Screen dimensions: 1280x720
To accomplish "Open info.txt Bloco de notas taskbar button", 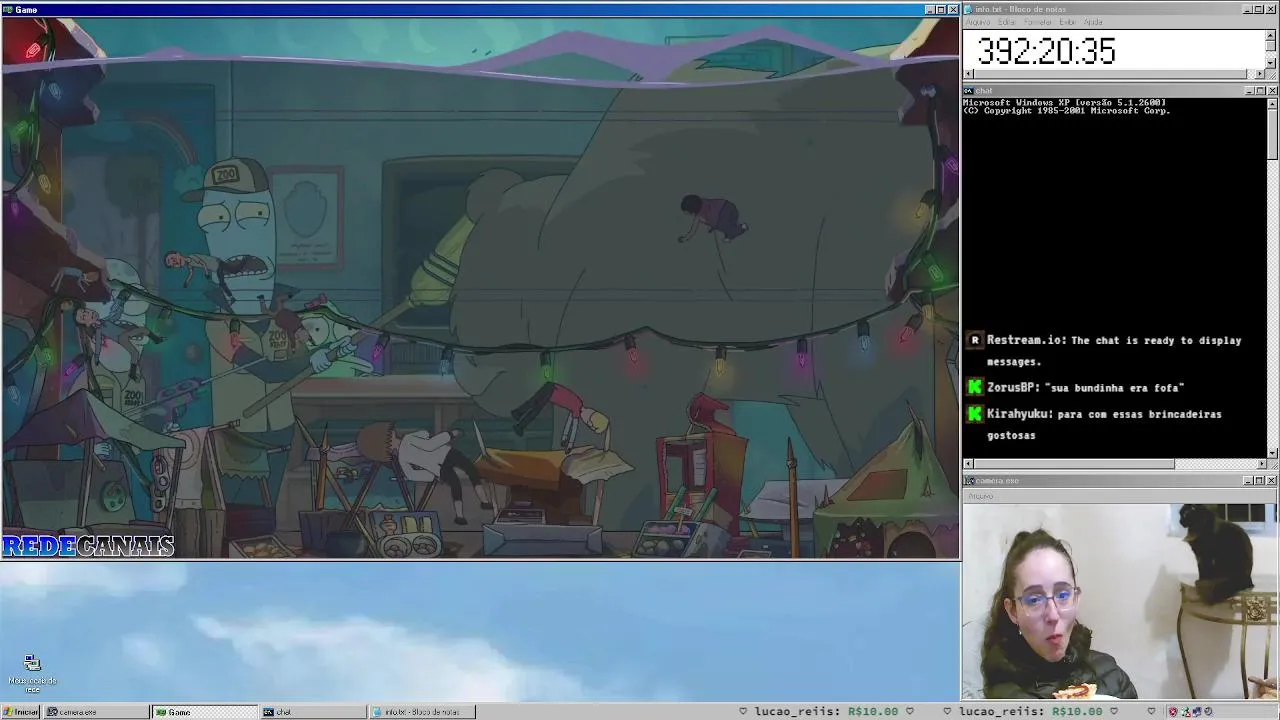I will coord(421,712).
